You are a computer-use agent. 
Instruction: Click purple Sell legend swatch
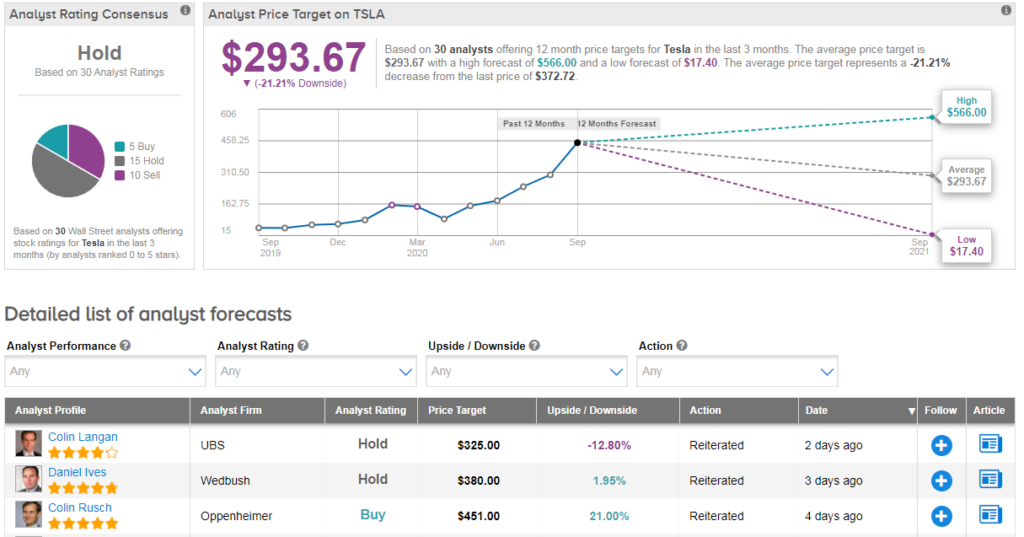pos(120,175)
